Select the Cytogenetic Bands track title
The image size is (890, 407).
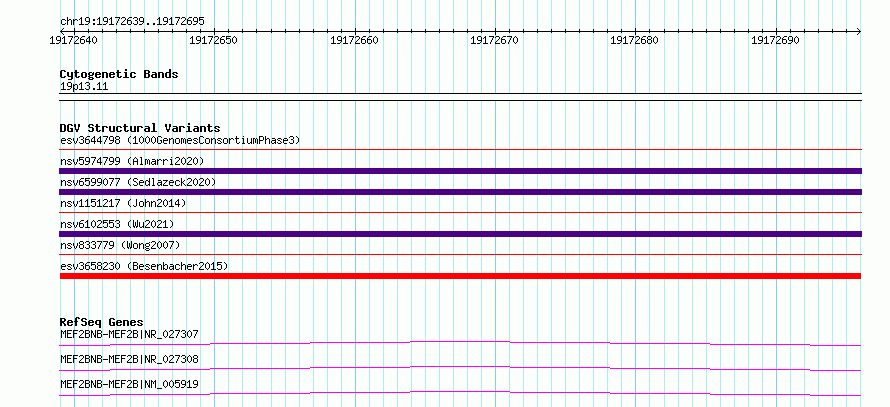[x=119, y=74]
